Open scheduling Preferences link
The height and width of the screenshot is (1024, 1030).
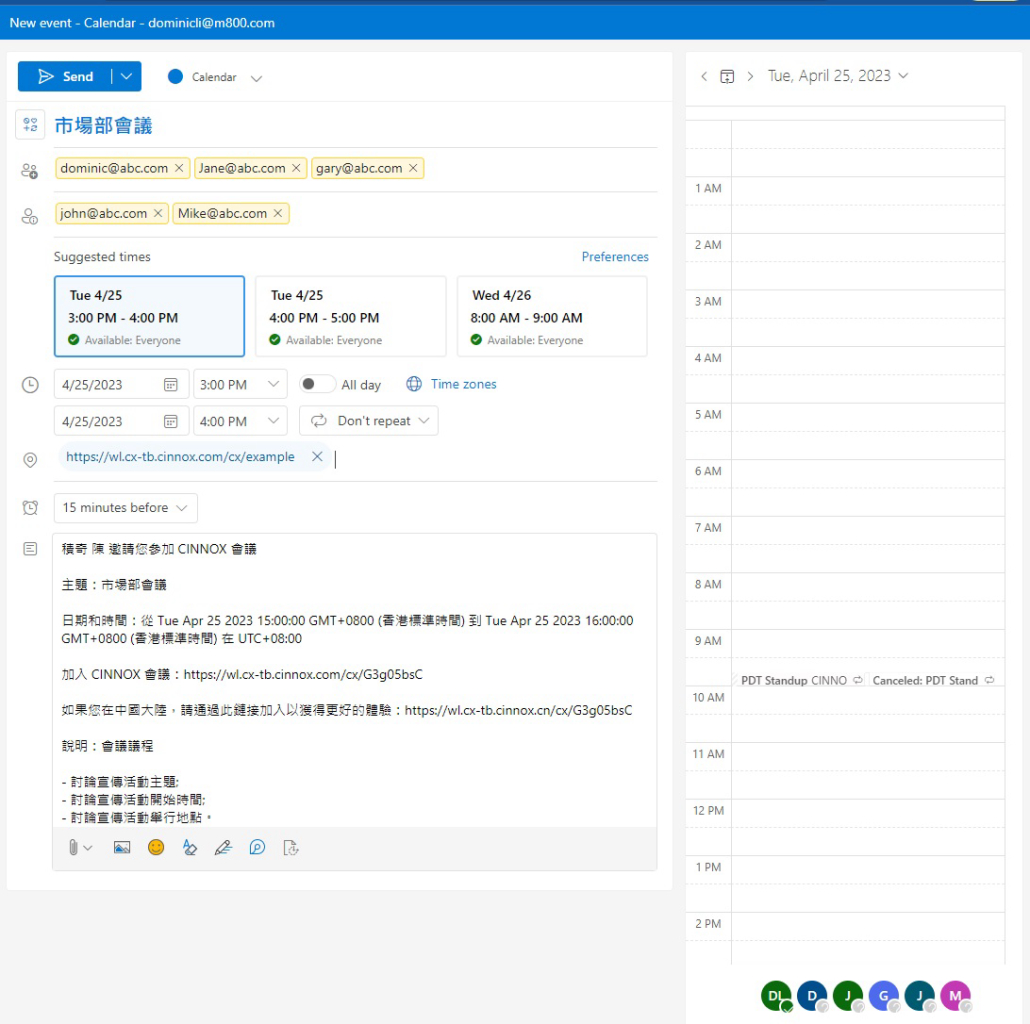[615, 257]
